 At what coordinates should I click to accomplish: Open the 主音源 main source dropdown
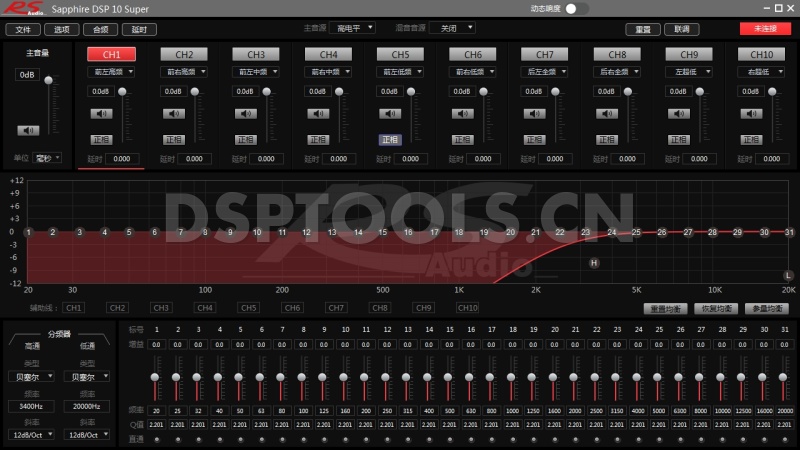[x=353, y=28]
